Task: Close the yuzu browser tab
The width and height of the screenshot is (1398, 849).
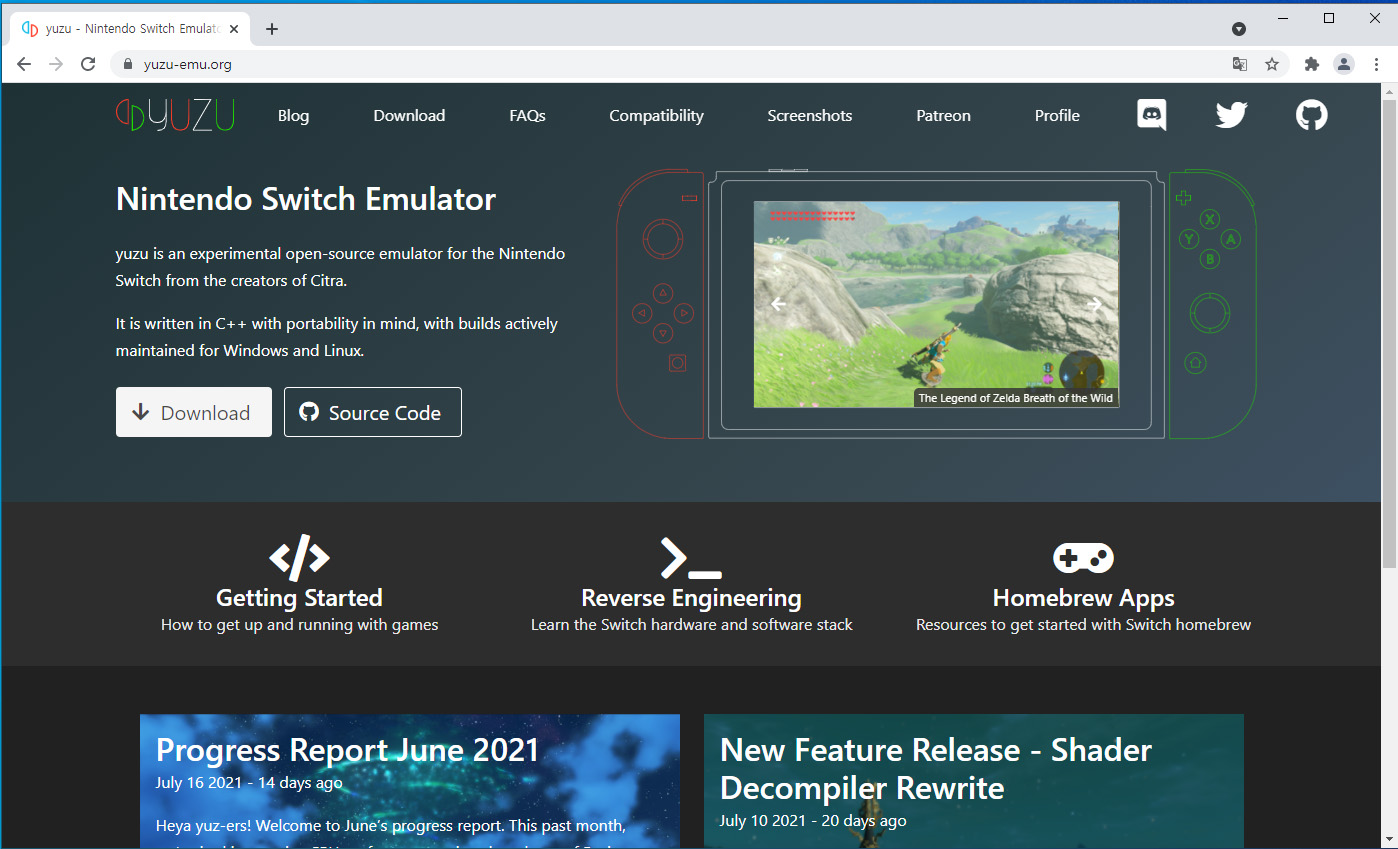Action: (234, 29)
